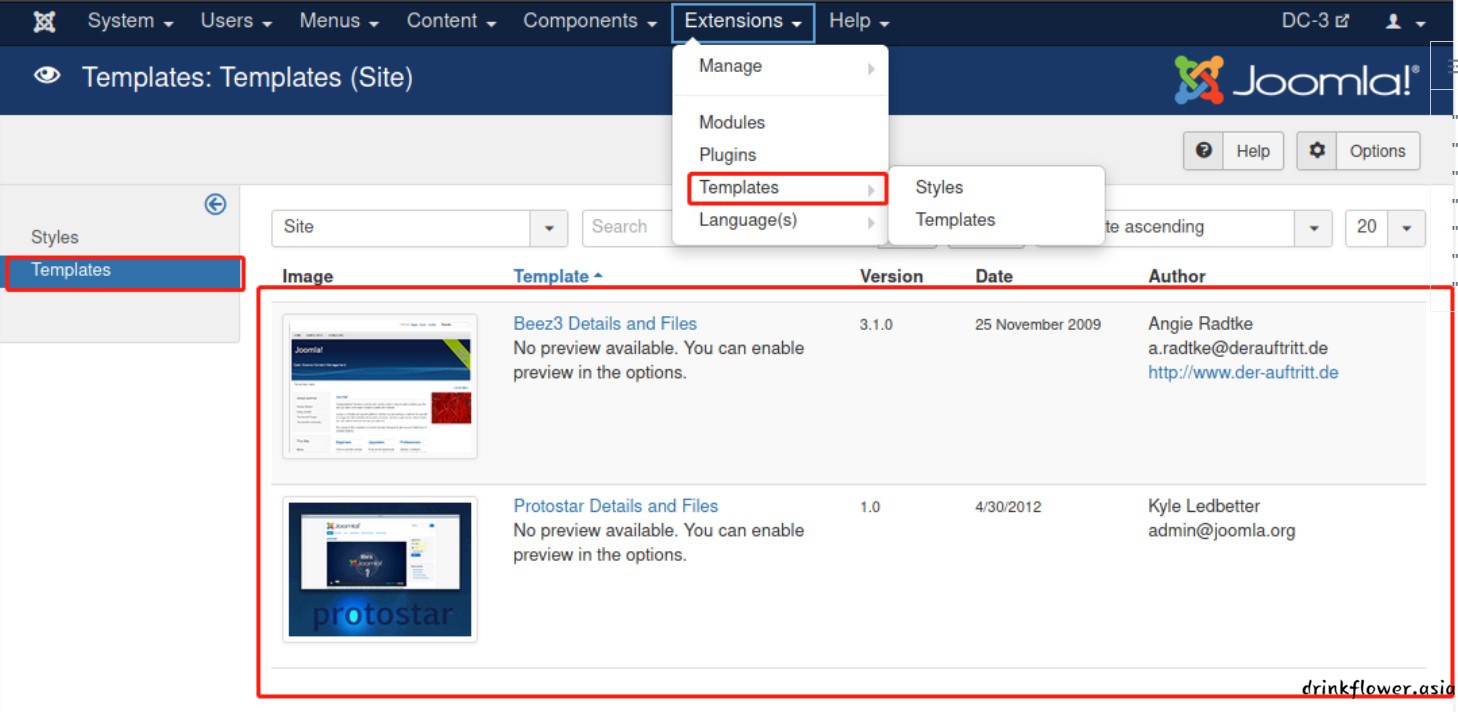Click the gear icon on the Options button
This screenshot has width=1458, height=712.
tap(1317, 150)
